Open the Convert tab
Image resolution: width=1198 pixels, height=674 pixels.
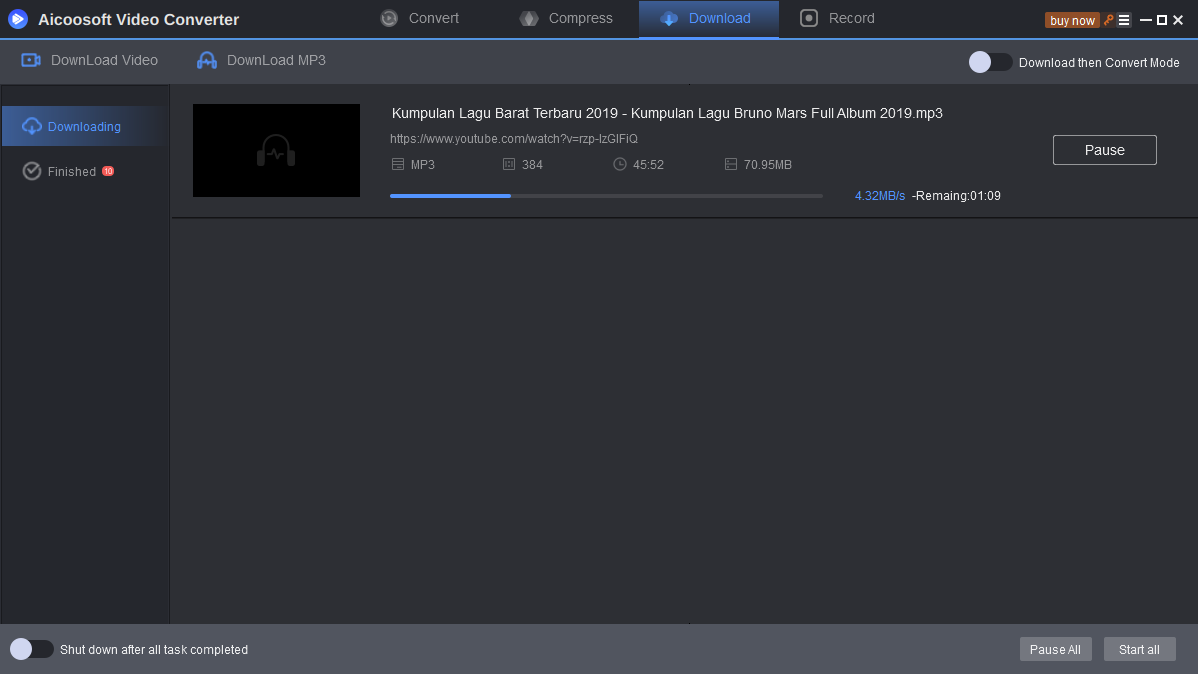[x=419, y=18]
